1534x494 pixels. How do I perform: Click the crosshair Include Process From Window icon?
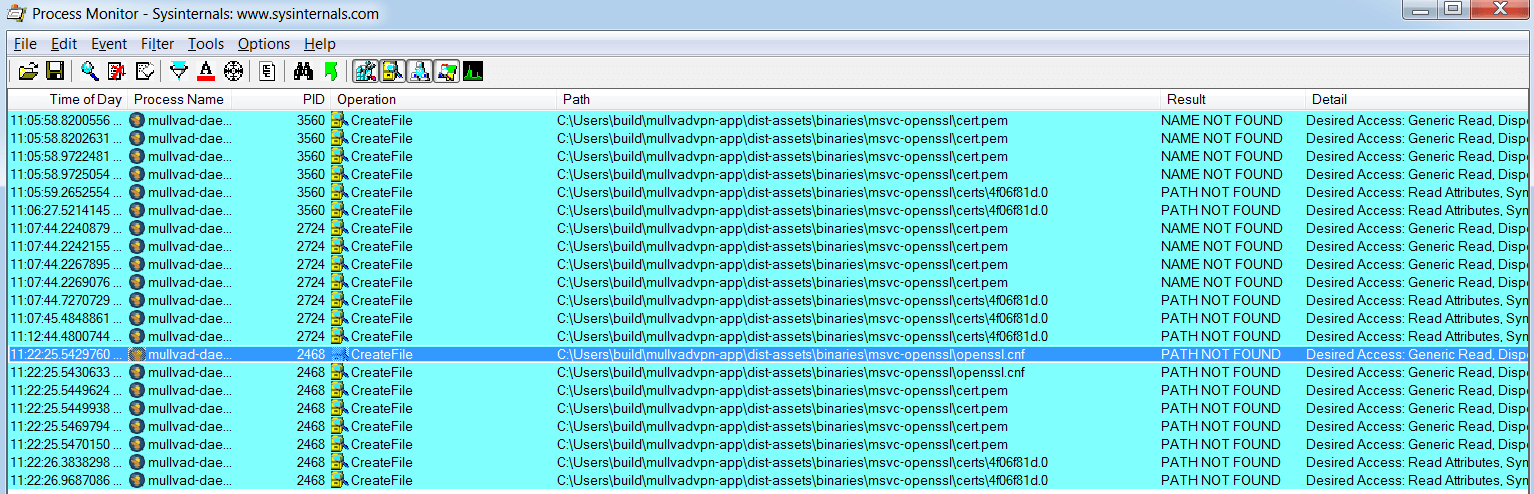coord(233,71)
